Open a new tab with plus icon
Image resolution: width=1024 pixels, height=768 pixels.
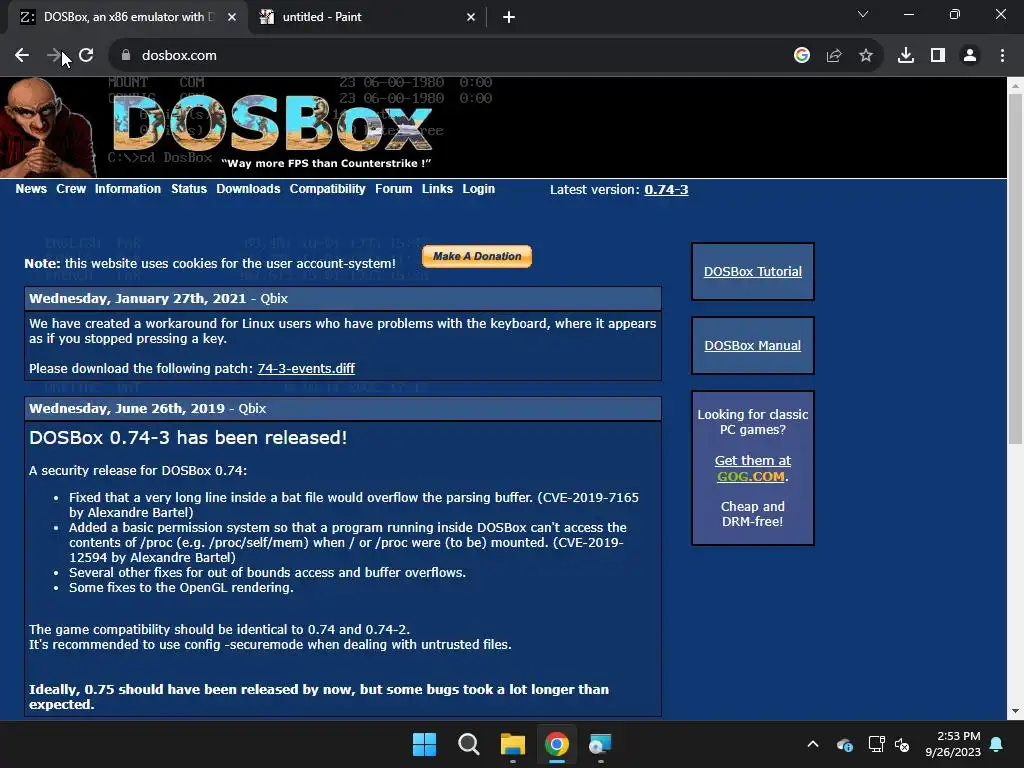click(509, 17)
